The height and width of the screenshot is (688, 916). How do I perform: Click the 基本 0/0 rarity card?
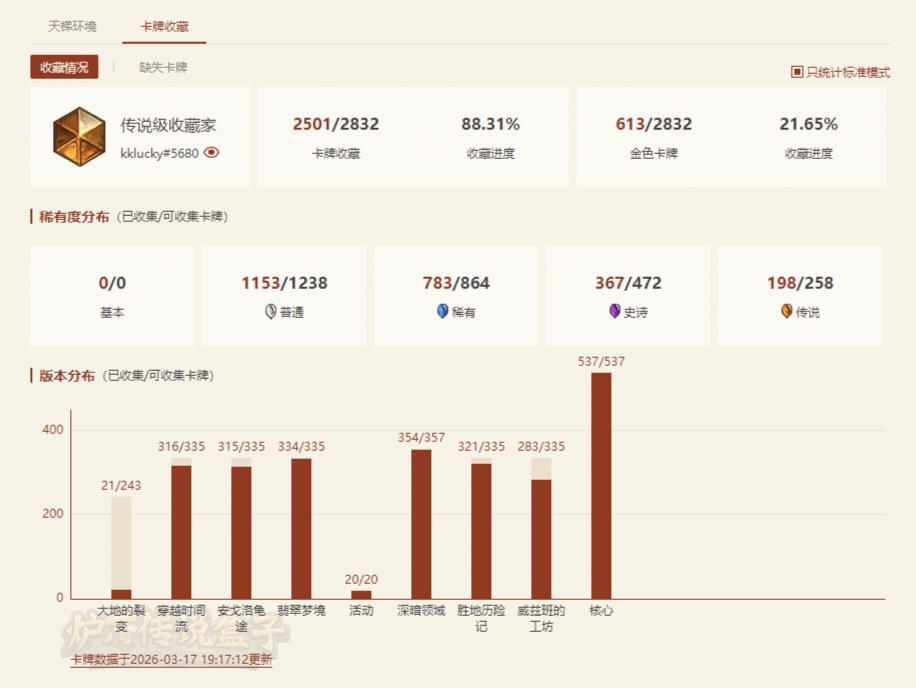coord(112,296)
